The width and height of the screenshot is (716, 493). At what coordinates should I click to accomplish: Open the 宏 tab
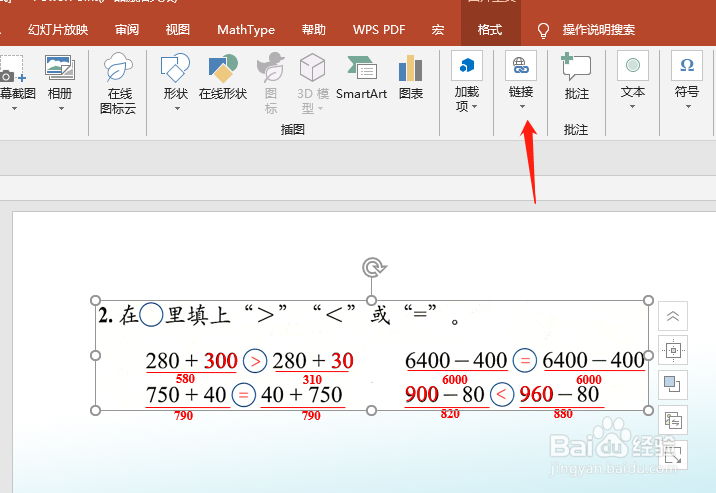437,30
